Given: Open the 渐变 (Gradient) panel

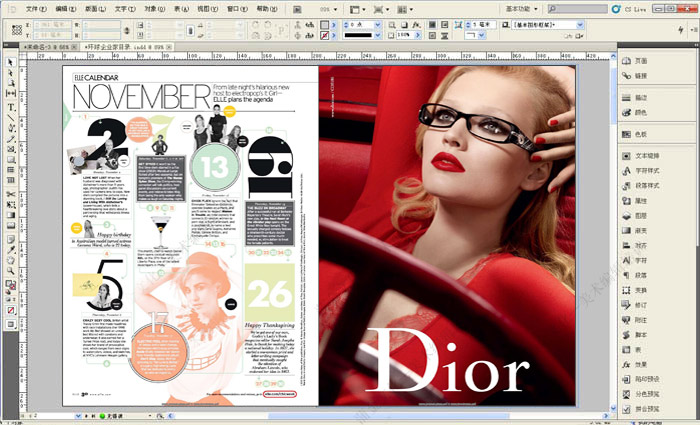Looking at the screenshot, I should [x=636, y=230].
